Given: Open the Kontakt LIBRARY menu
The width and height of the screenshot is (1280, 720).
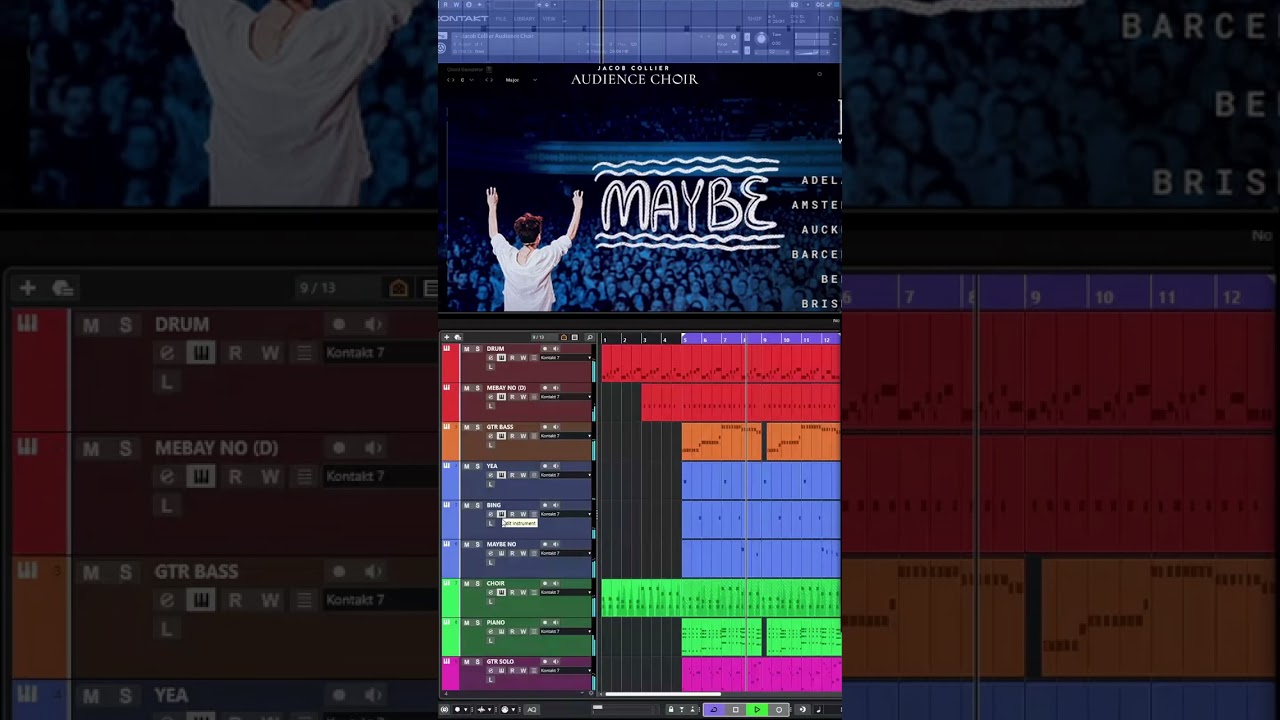Looking at the screenshot, I should coord(524,19).
